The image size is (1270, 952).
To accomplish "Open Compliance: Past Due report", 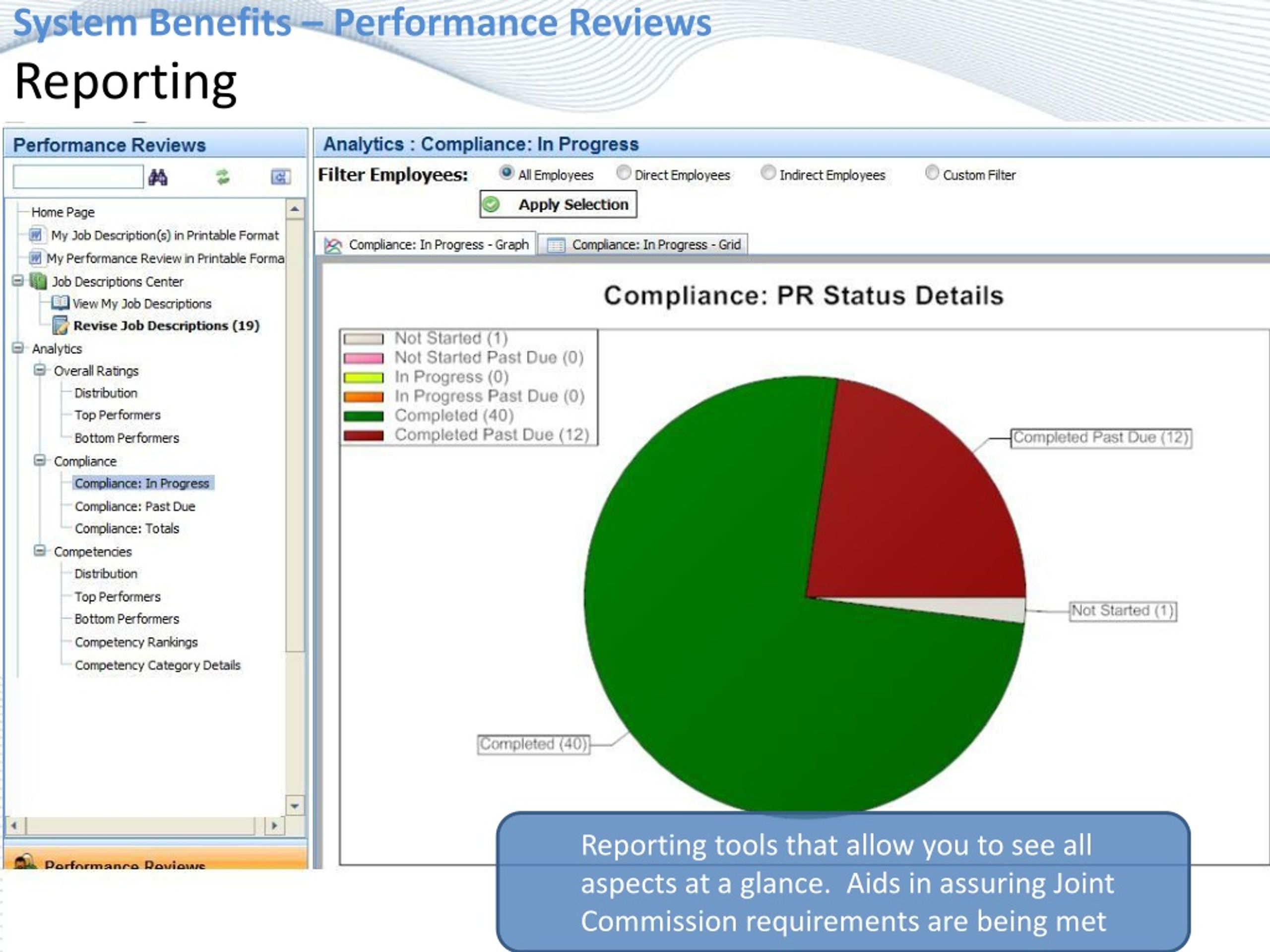I will 135,507.
